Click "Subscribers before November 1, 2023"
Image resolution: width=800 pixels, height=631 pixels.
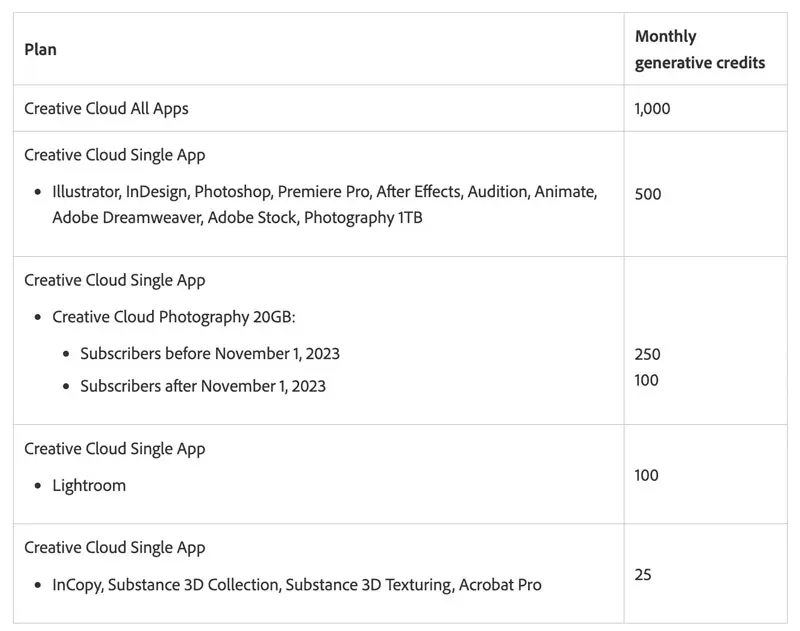pos(210,354)
